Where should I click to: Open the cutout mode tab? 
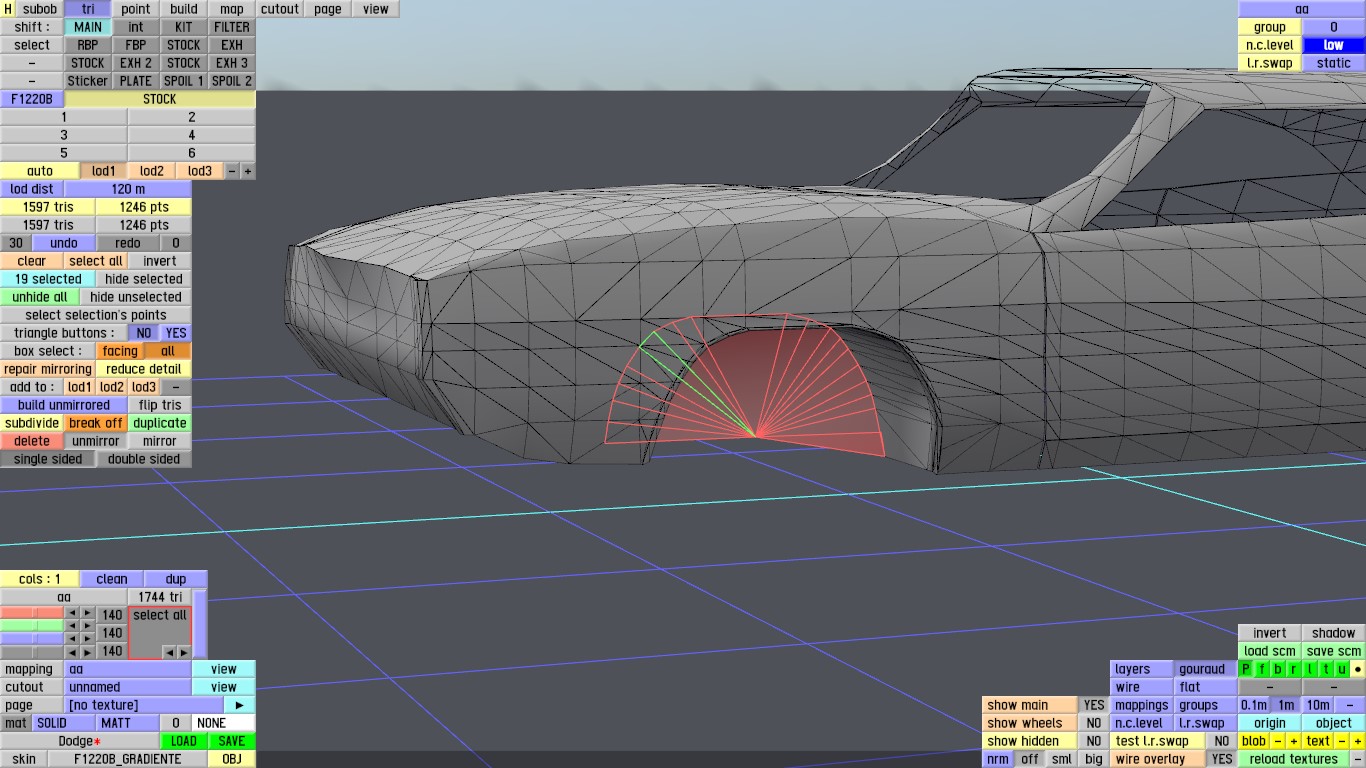(x=280, y=9)
